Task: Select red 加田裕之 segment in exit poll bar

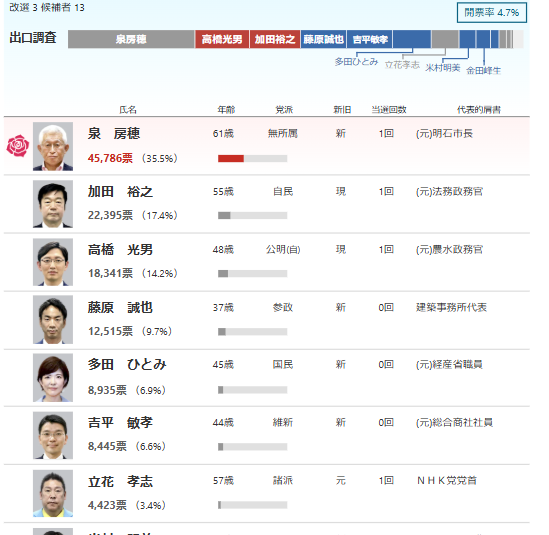Action: coord(275,39)
